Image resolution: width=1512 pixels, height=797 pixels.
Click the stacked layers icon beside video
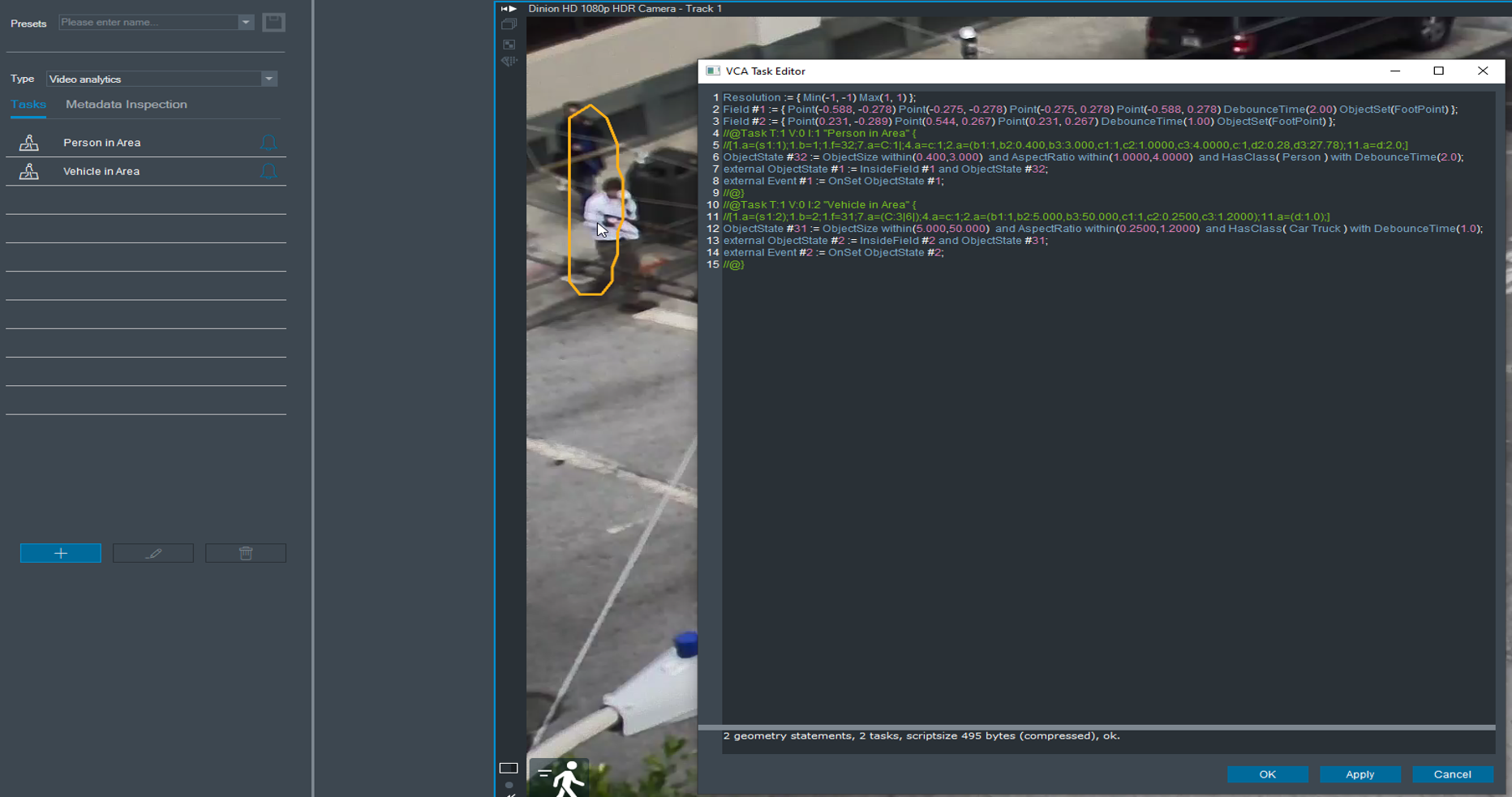point(509,24)
